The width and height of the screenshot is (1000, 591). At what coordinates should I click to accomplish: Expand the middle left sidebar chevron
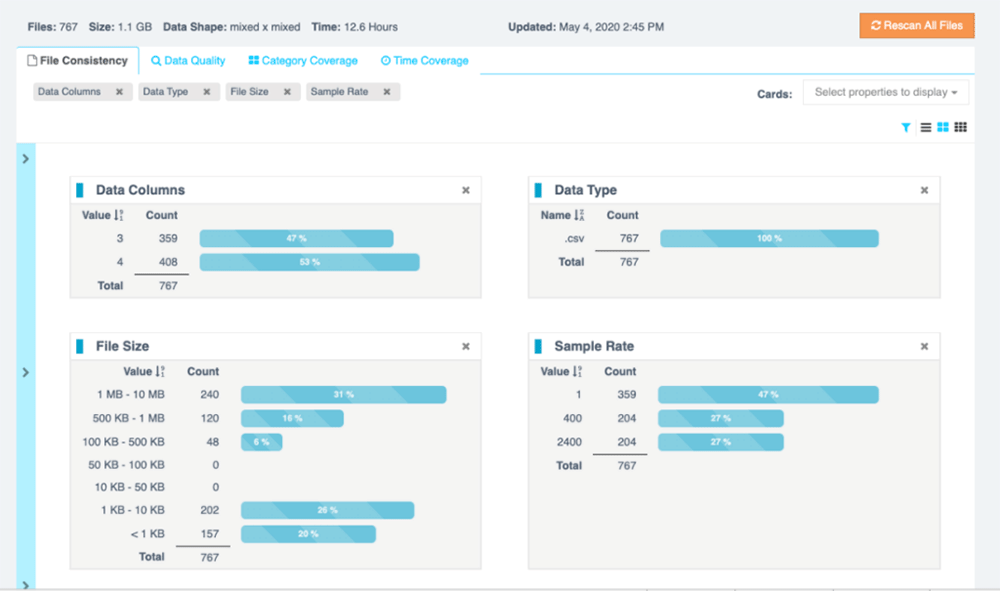(25, 372)
